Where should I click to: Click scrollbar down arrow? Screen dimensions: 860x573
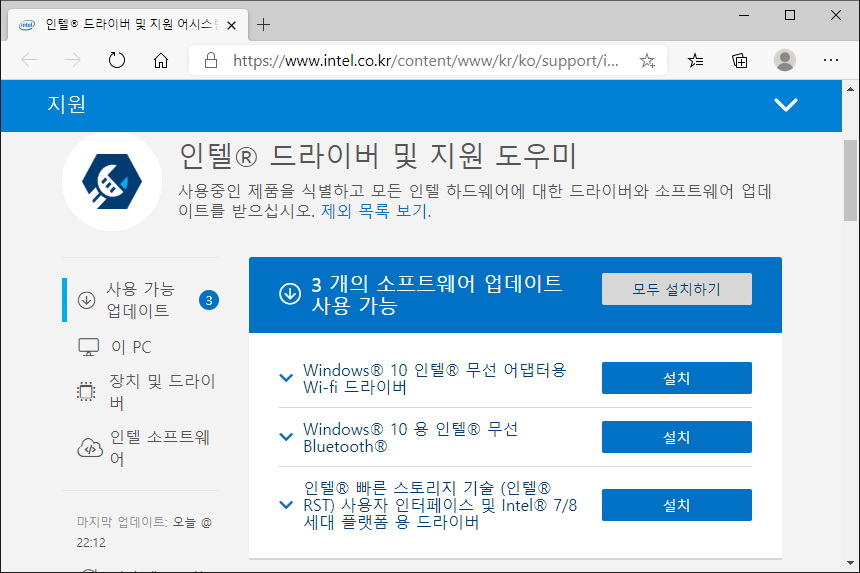pyautogui.click(x=850, y=563)
